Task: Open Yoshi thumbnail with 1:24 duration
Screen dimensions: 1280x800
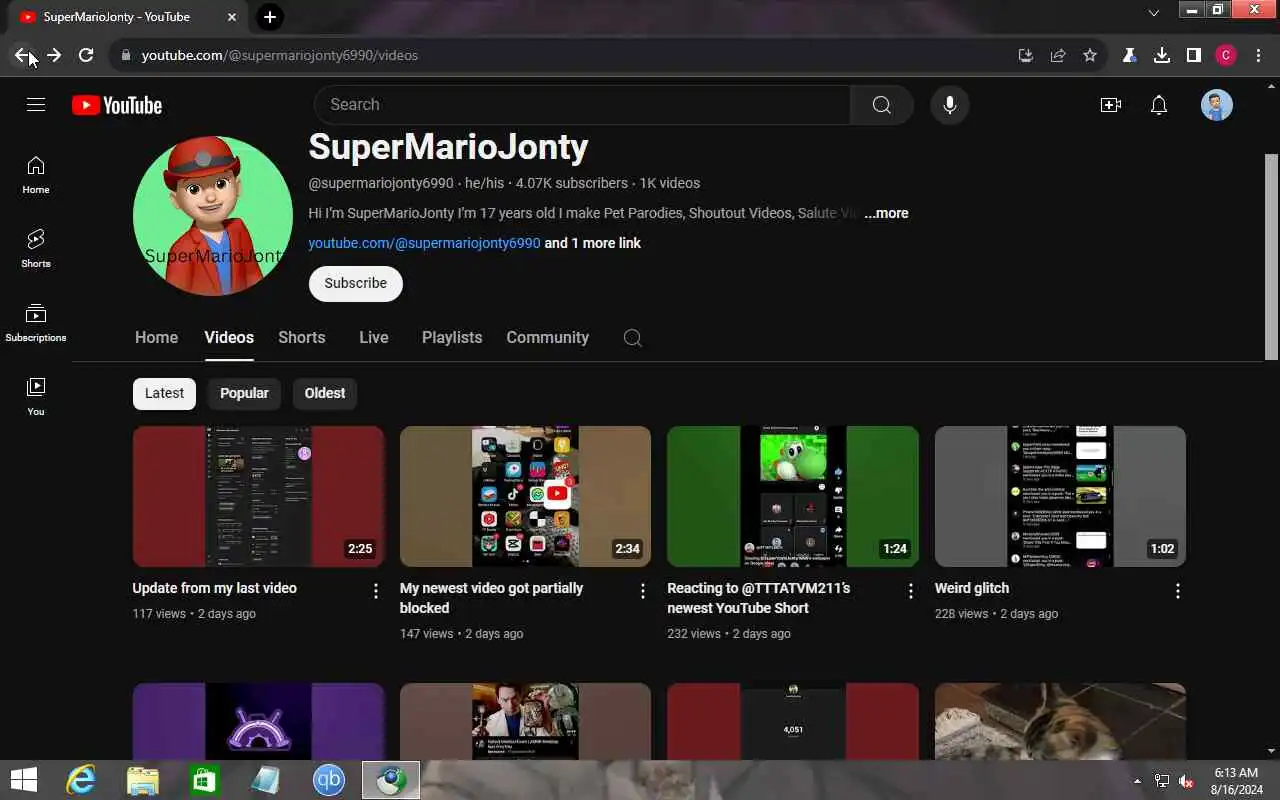Action: tap(793, 497)
